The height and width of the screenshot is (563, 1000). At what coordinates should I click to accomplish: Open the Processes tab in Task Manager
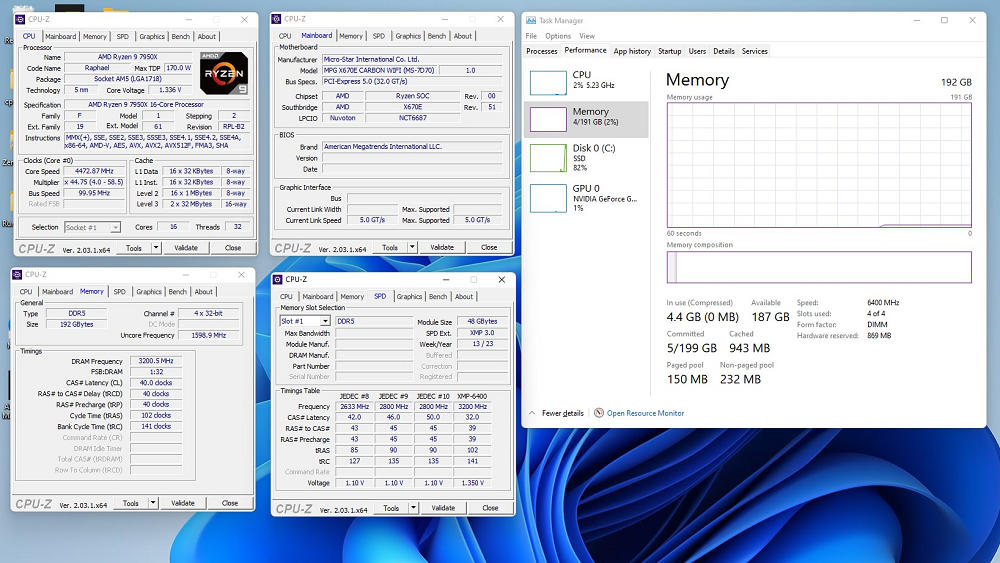coord(542,51)
